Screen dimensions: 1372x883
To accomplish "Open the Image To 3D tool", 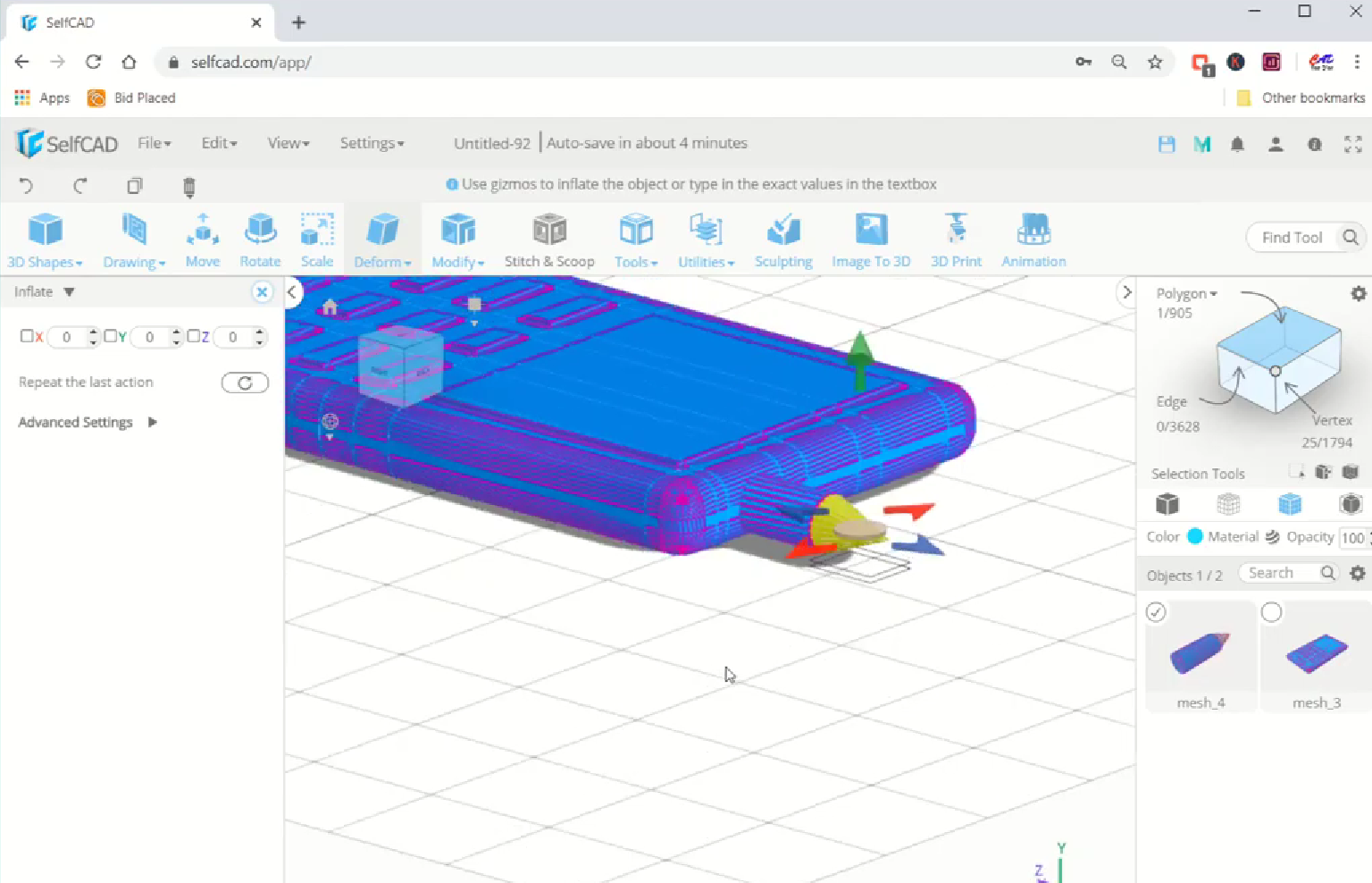I will [x=871, y=240].
